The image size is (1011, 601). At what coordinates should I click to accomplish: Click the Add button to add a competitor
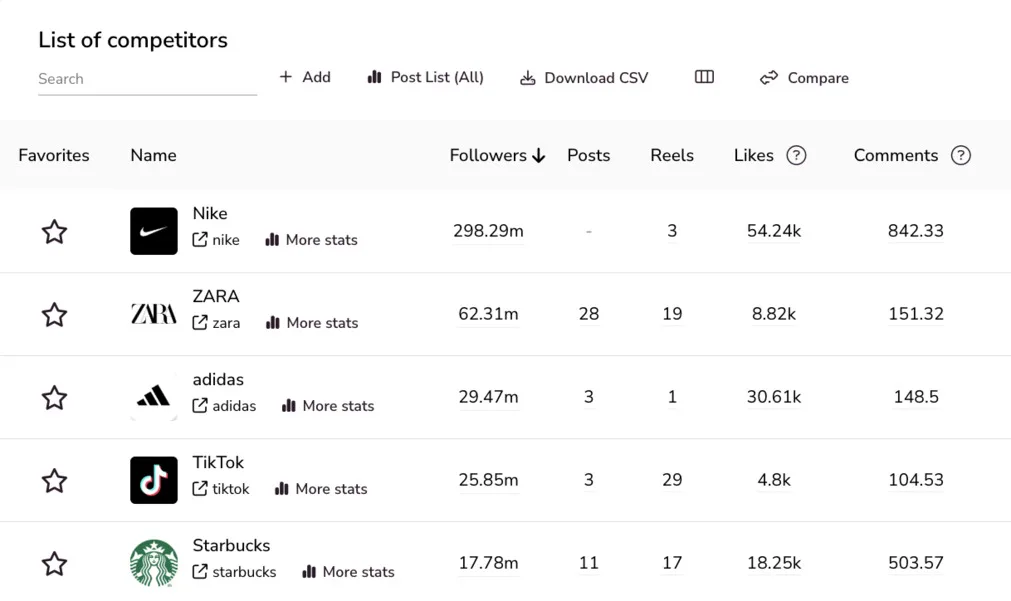pyautogui.click(x=304, y=77)
